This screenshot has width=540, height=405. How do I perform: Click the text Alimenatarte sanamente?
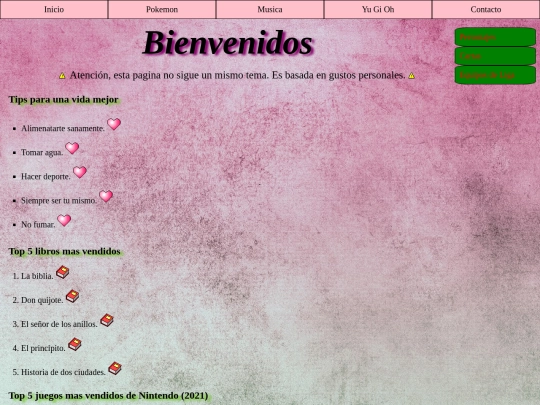pyautogui.click(x=63, y=128)
